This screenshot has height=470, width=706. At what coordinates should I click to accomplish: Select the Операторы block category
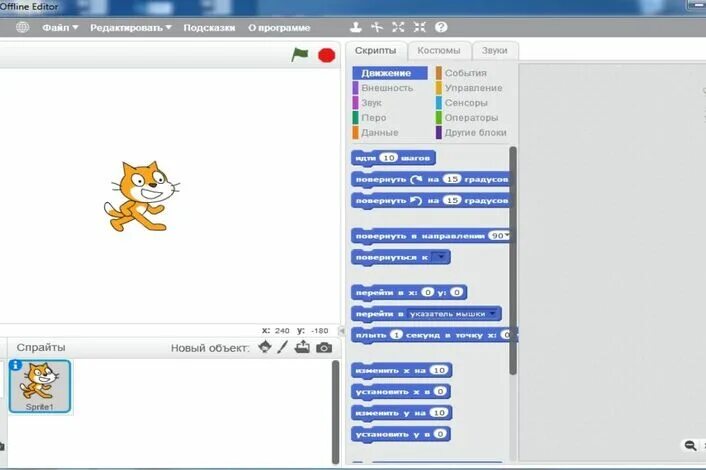(468, 118)
